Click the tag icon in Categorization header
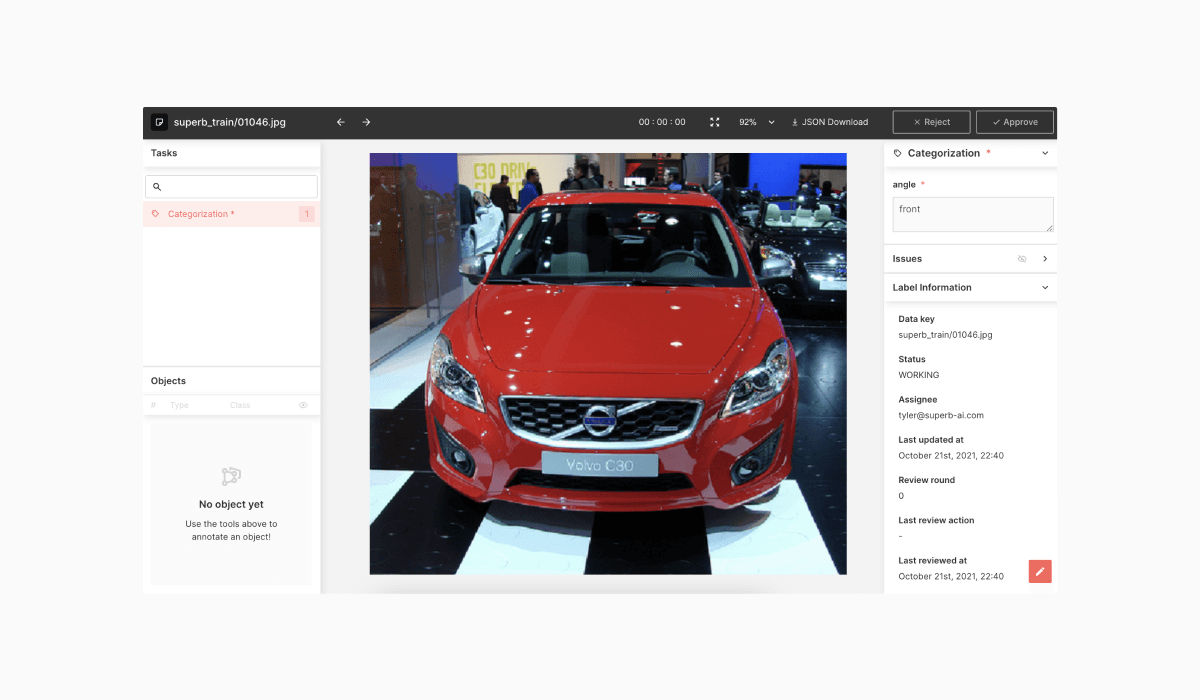This screenshot has height=700, width=1200. tap(898, 153)
